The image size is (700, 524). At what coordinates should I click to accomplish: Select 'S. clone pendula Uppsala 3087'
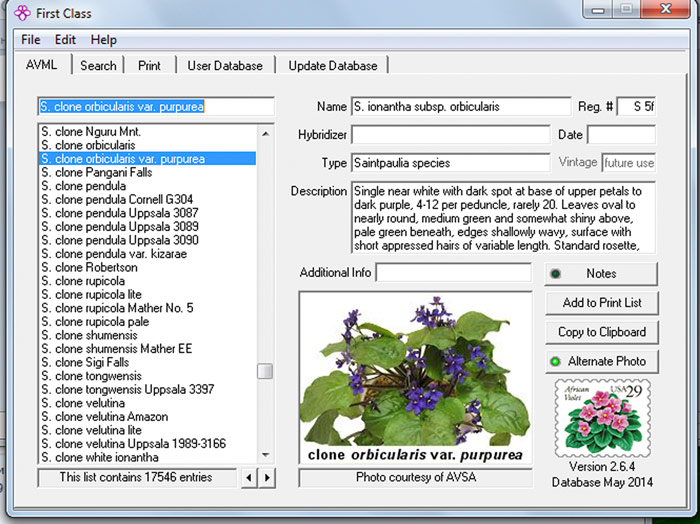[x=147, y=213]
